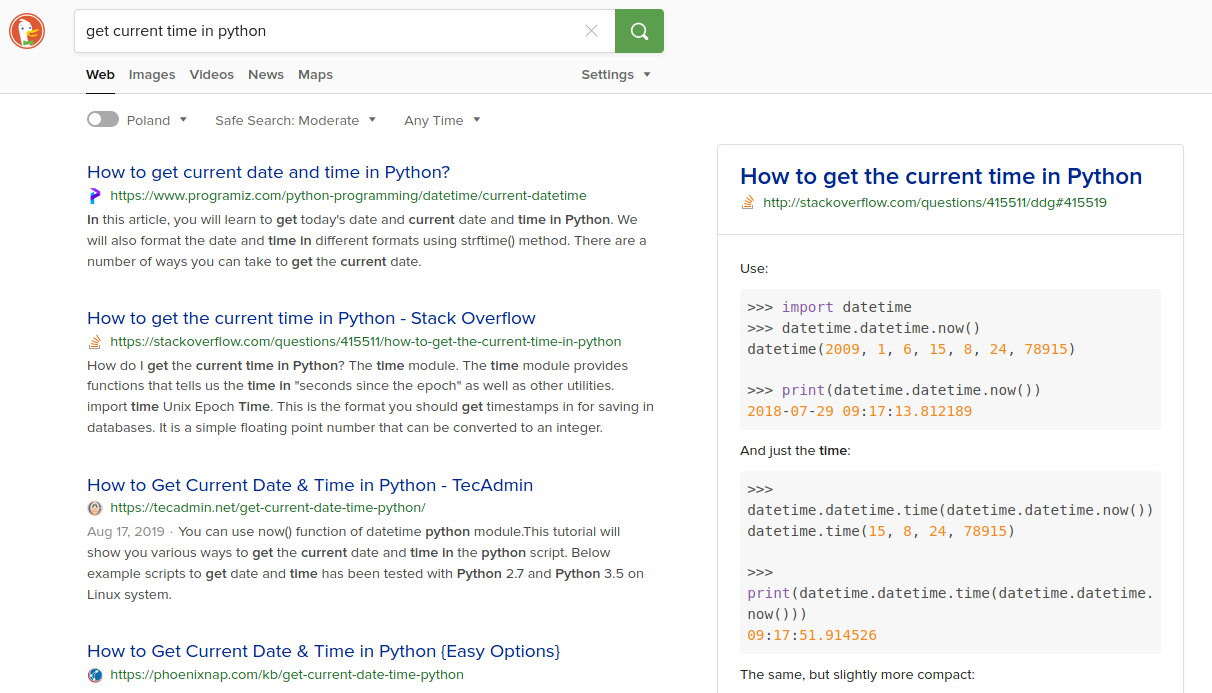The width and height of the screenshot is (1212, 693).
Task: Switch to the Images tab
Action: coord(152,74)
